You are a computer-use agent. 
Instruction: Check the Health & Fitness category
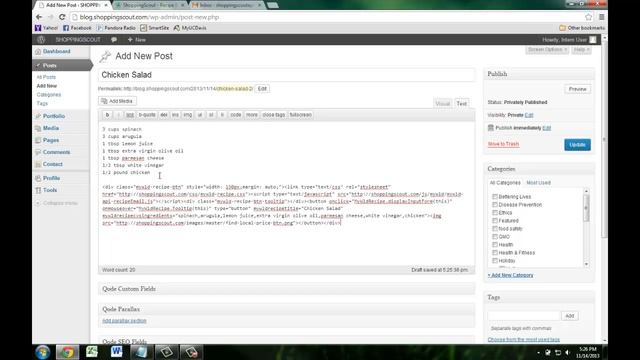coord(495,253)
